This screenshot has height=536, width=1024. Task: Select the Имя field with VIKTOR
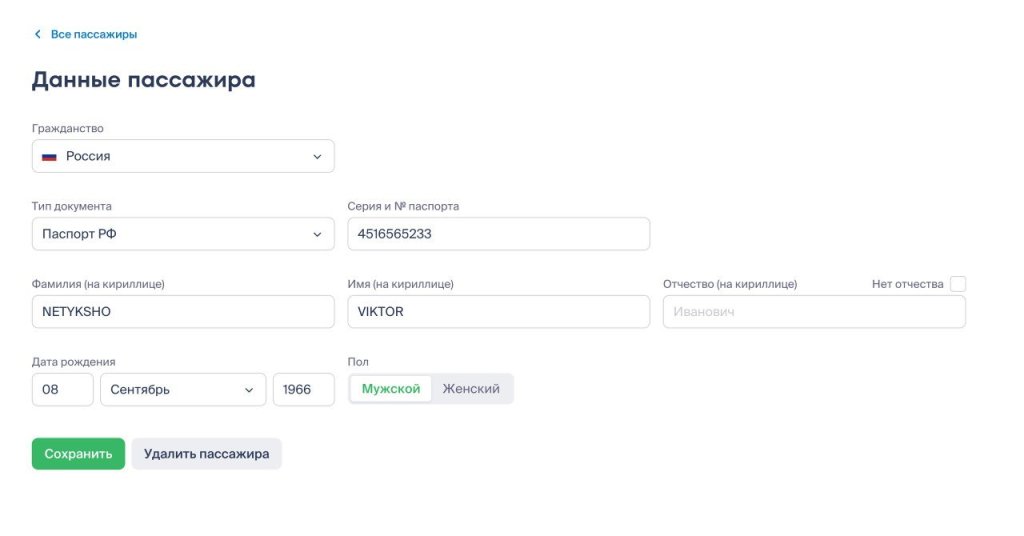(x=498, y=312)
